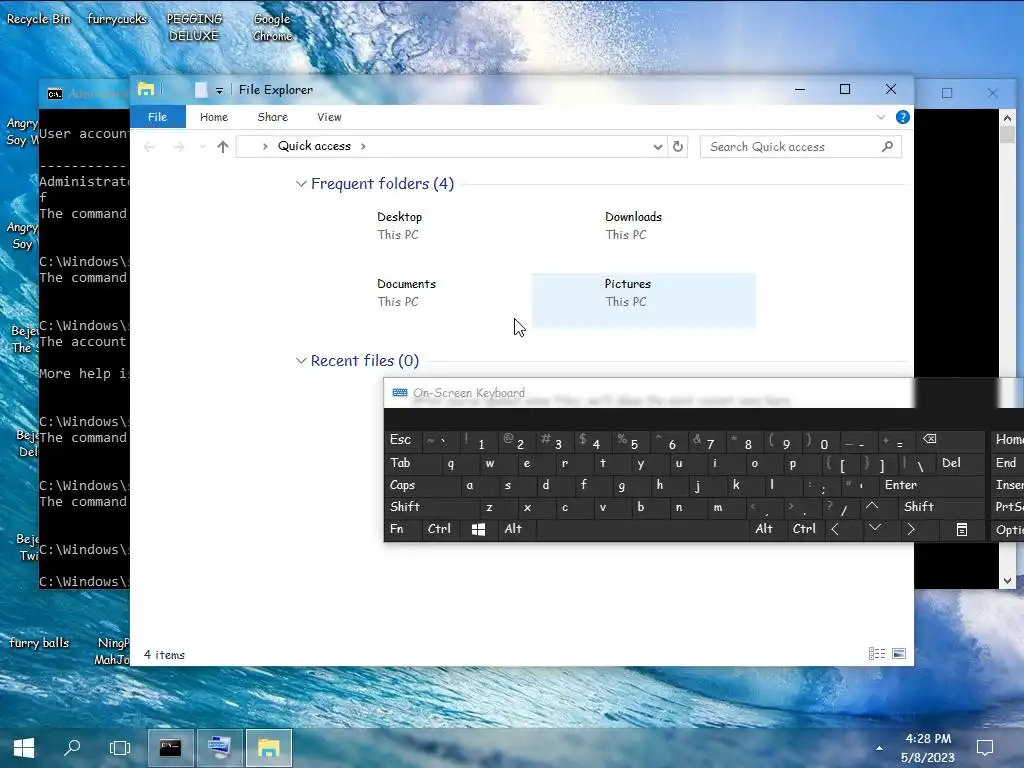
Task: Select the Google Chrome desktop shortcut
Action: click(272, 27)
